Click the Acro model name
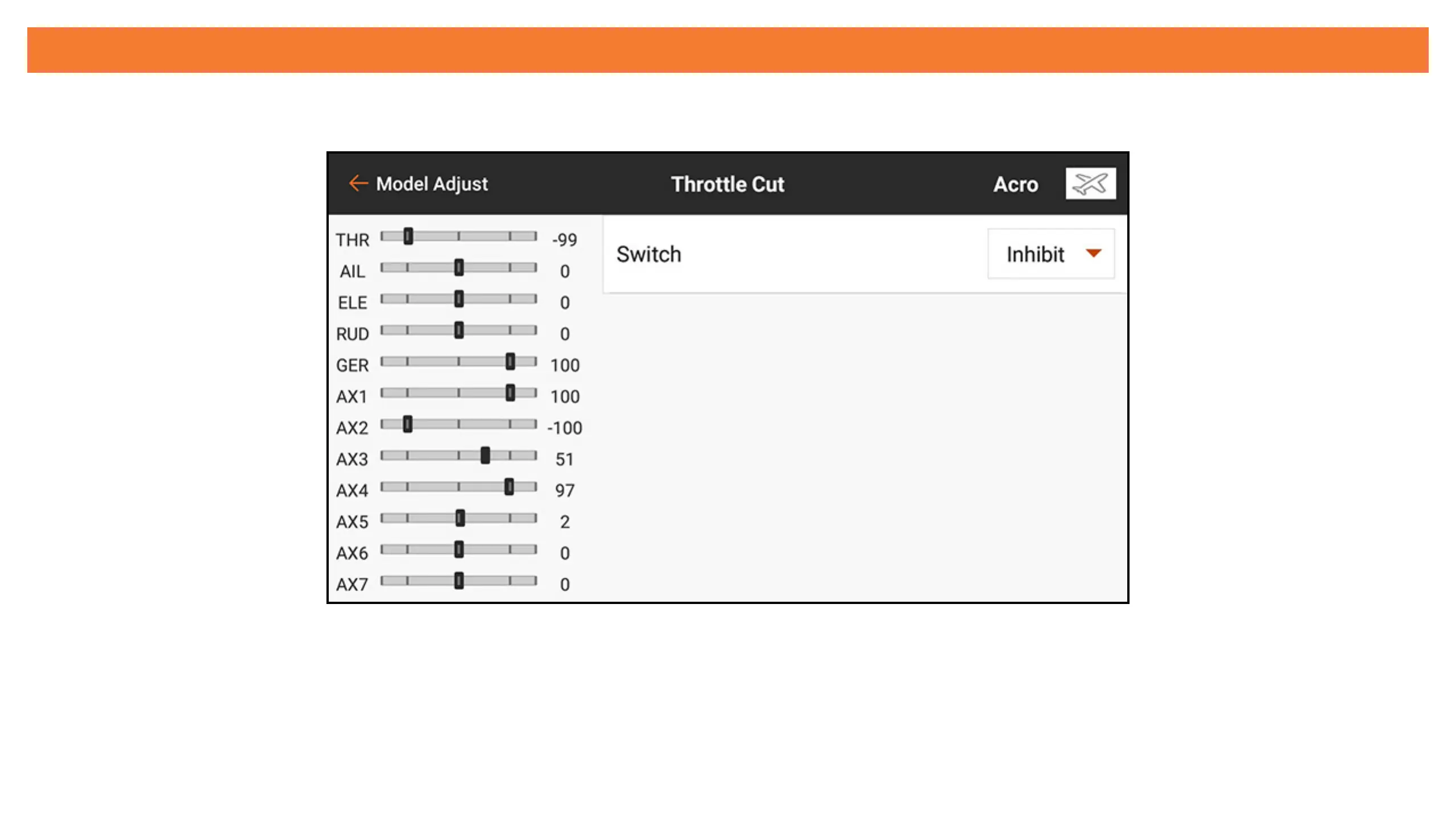 (1015, 184)
